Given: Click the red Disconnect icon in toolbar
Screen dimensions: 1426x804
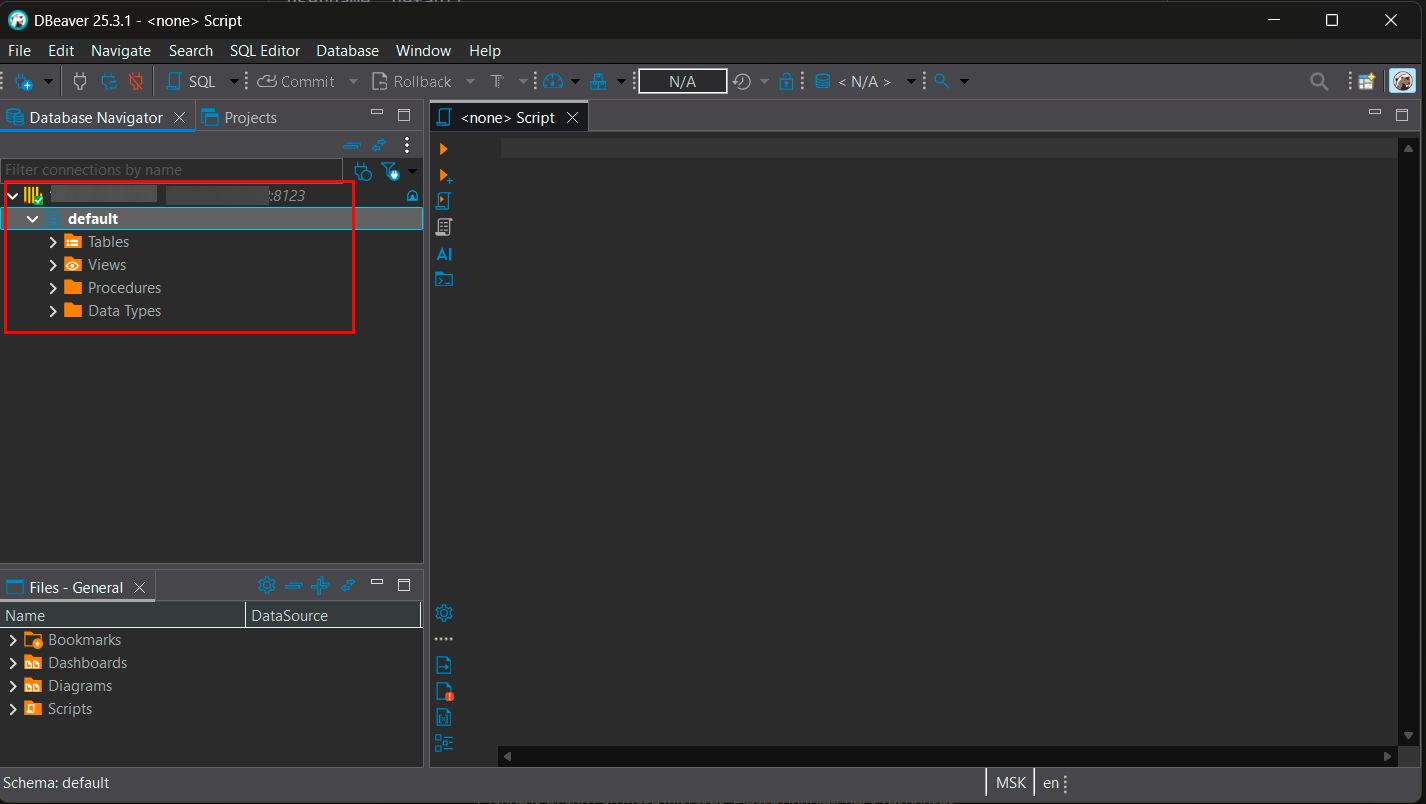Looking at the screenshot, I should (136, 81).
